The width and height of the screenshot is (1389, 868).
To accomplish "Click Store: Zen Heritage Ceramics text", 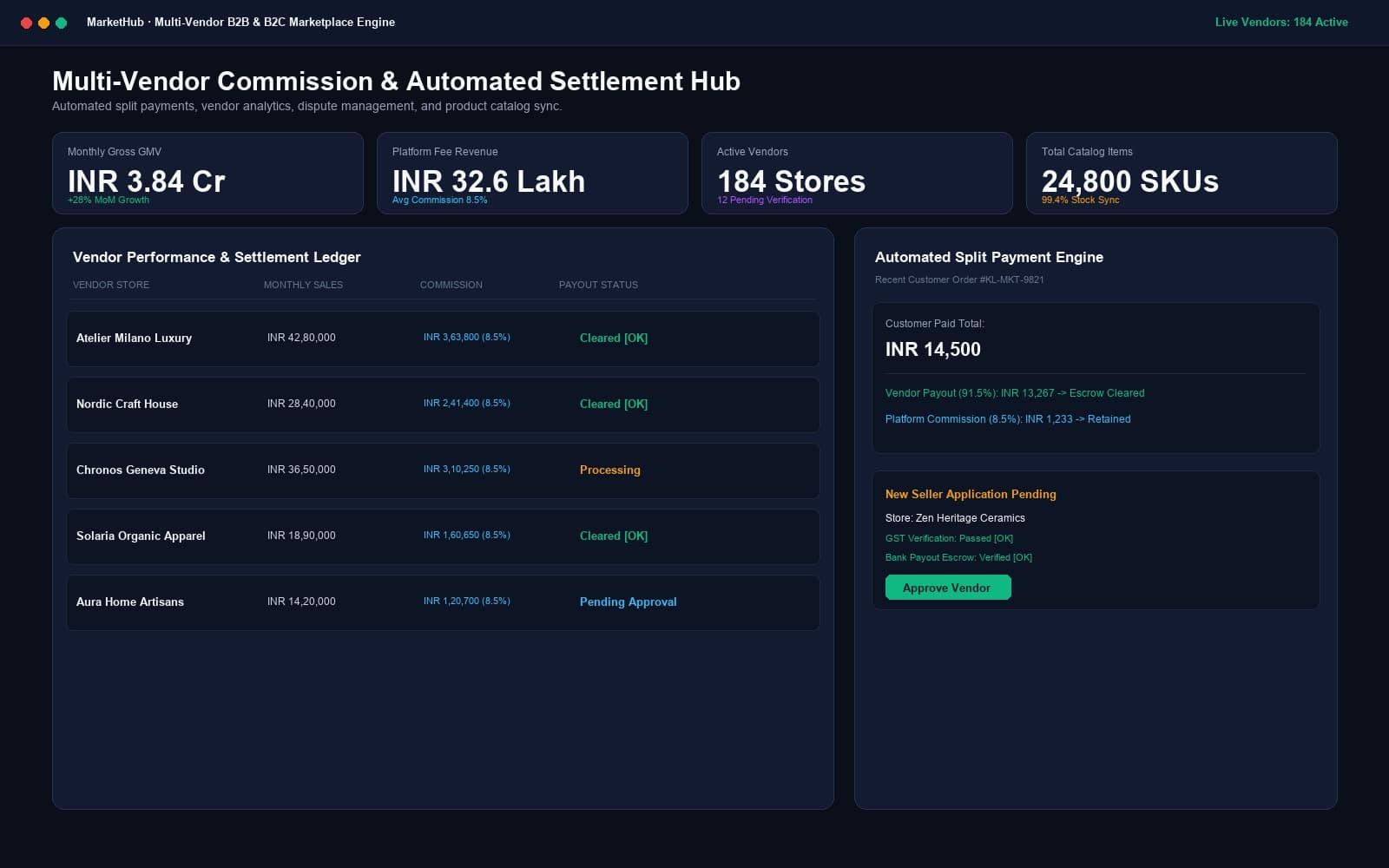I will [x=955, y=518].
